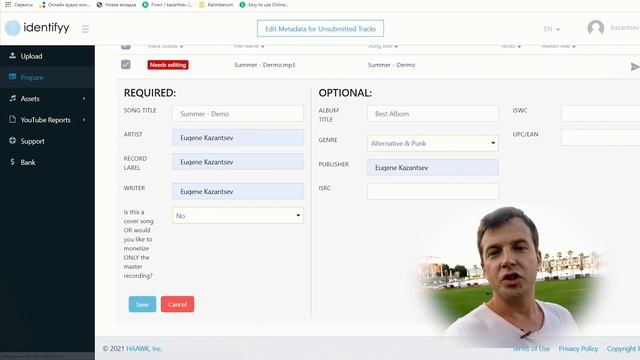
Task: Open the Fiverr bookmark in bookmarks bar
Action: (x=167, y=5)
